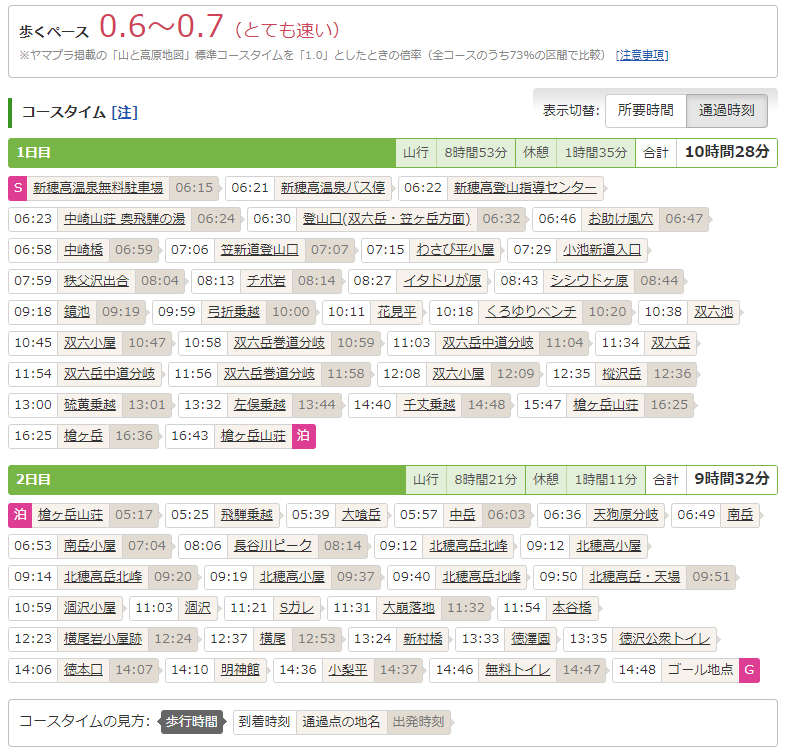Click the 歩行時間 legend badge

pyautogui.click(x=192, y=722)
